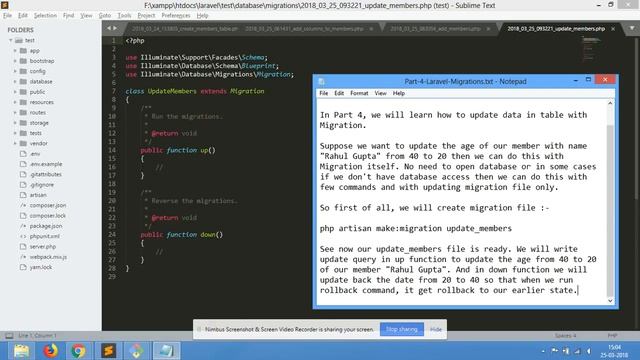Collapse the test root folder
The width and height of the screenshot is (640, 360).
click(x=11, y=40)
